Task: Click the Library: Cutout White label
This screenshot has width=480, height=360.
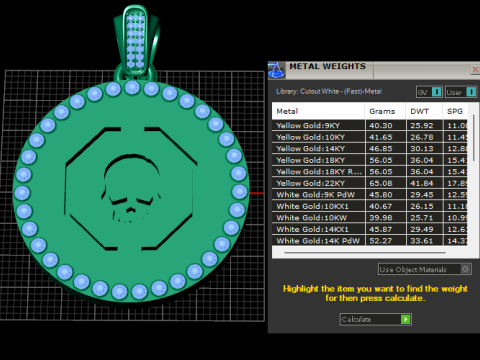Action: (329, 91)
